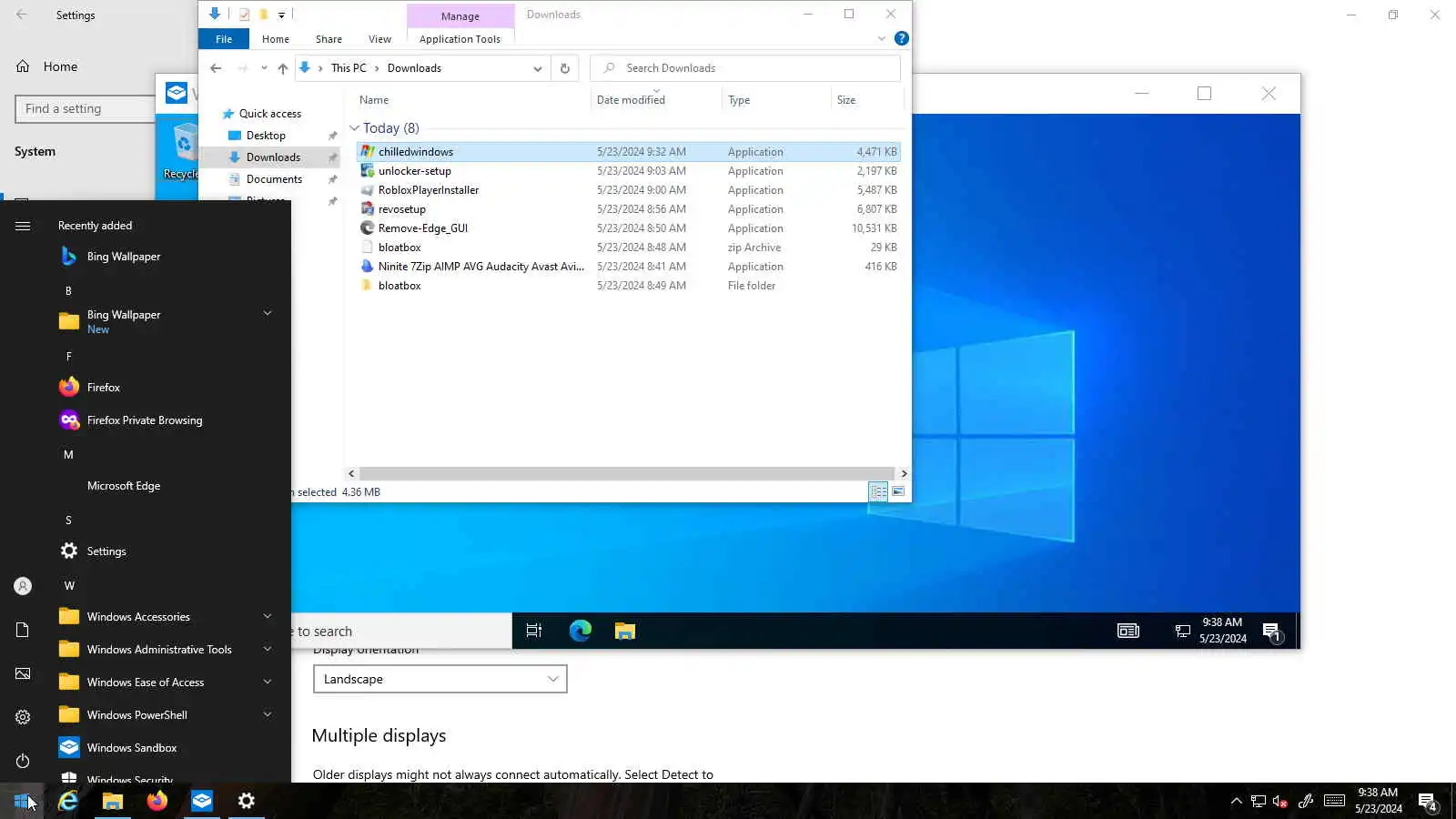Click the Back arrow in File Explorer

(x=216, y=68)
